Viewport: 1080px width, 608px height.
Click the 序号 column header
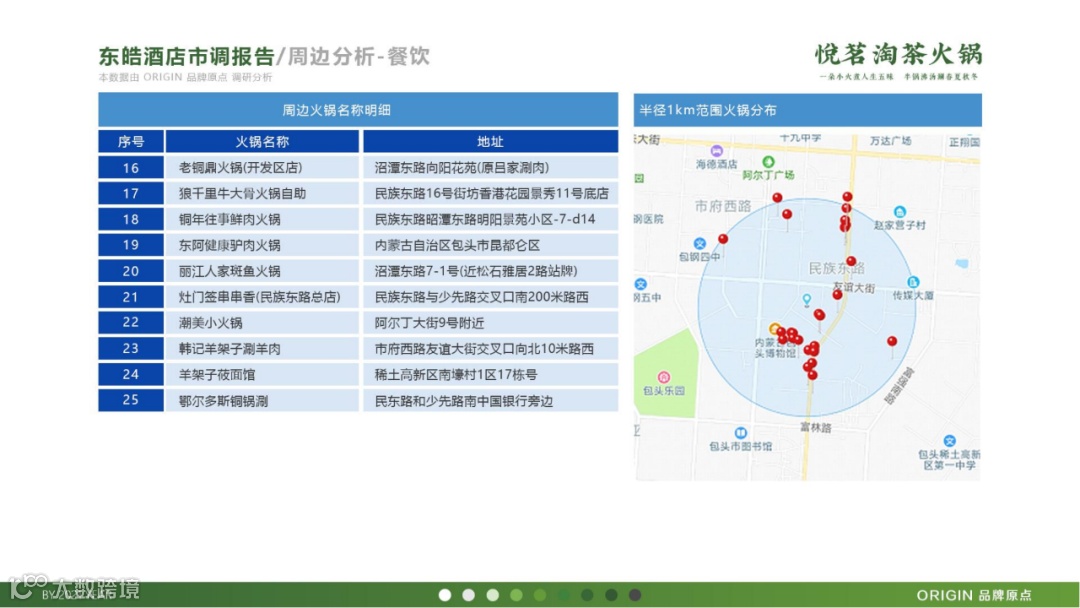(x=131, y=142)
